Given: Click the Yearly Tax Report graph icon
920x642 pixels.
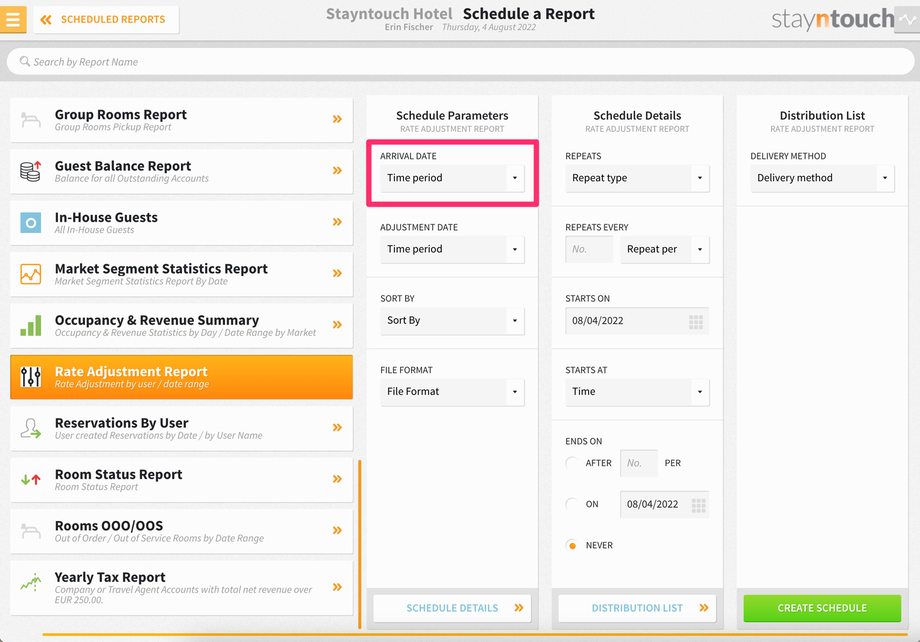Looking at the screenshot, I should [31, 582].
